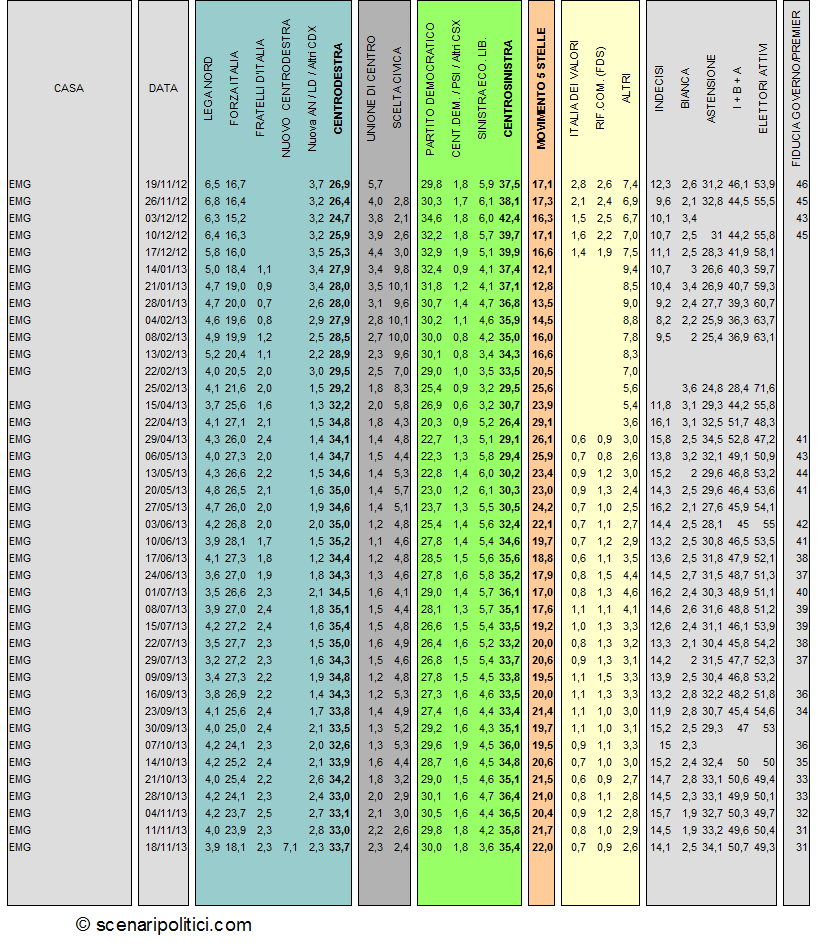Click the ITALIA DEI VALORI header
Image resolution: width=830 pixels, height=946 pixels.
[x=574, y=88]
